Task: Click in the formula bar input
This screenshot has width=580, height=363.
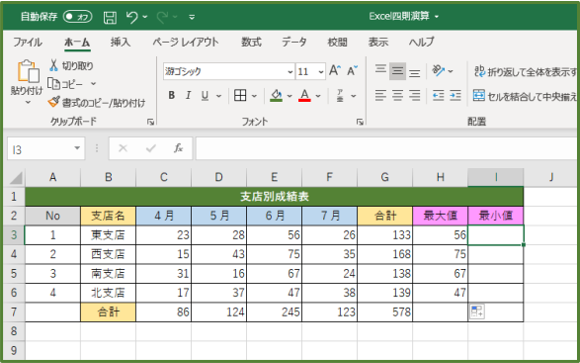Action: point(386,148)
